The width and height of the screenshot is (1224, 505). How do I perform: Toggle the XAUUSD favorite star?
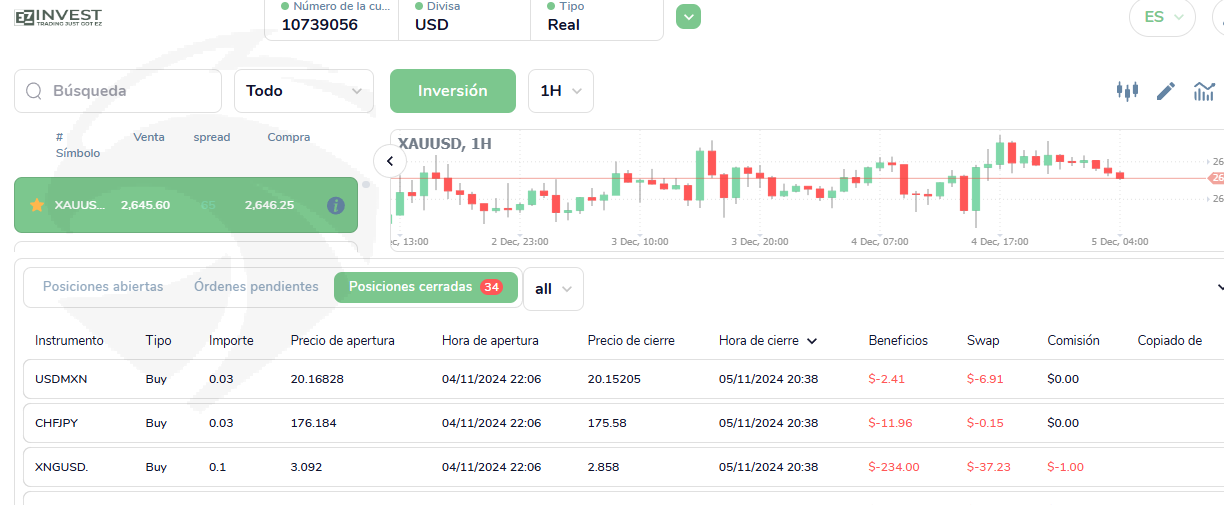coord(37,205)
